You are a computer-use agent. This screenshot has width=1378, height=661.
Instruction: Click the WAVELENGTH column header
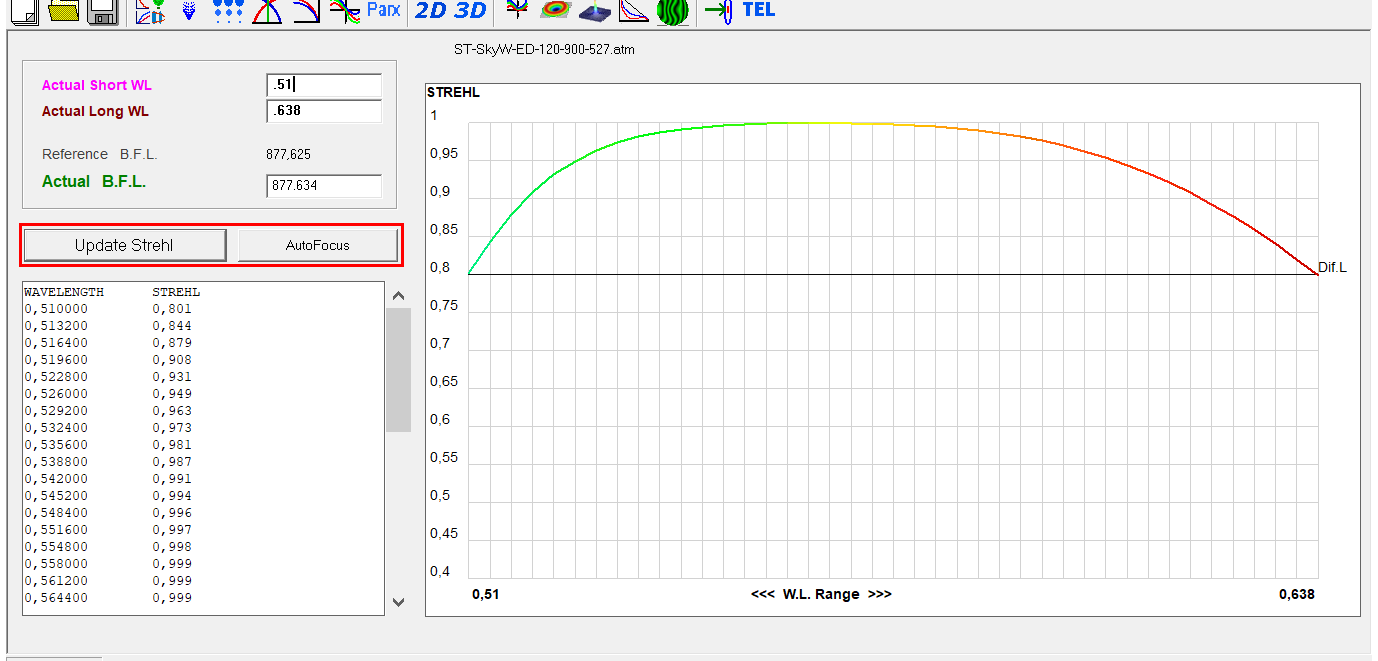pyautogui.click(x=64, y=292)
